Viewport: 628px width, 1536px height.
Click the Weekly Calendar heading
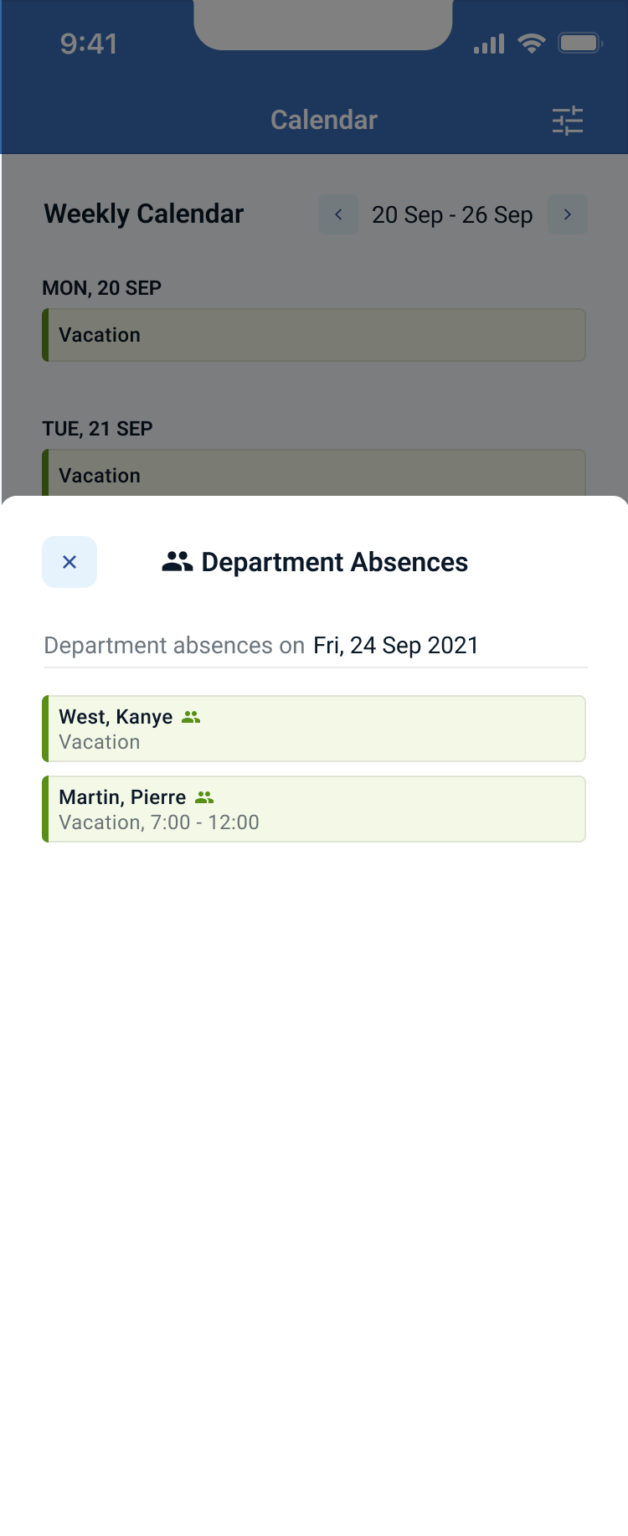point(143,213)
